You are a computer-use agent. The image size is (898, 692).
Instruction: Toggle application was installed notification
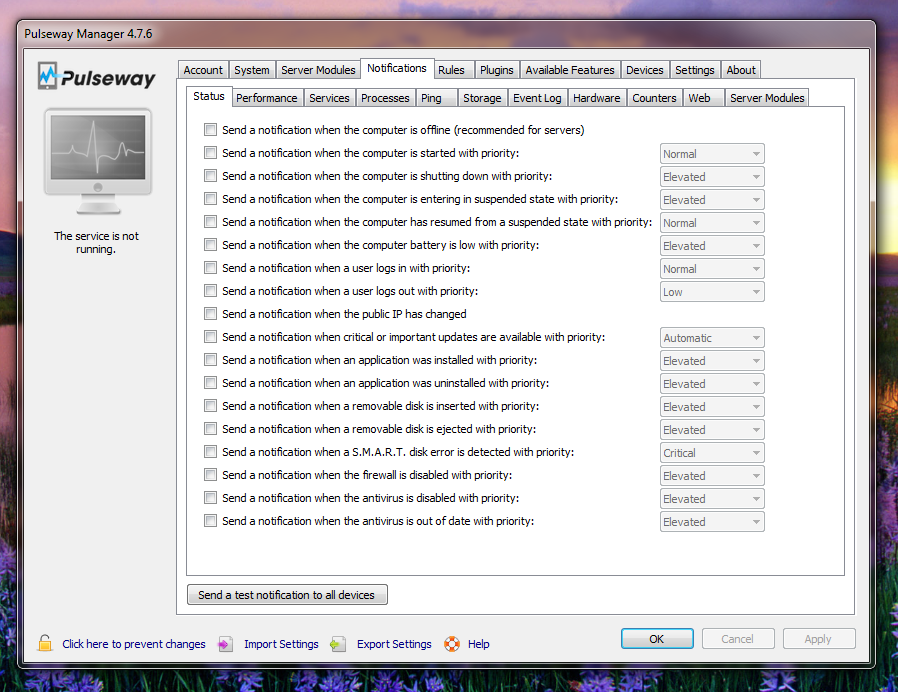[211, 359]
